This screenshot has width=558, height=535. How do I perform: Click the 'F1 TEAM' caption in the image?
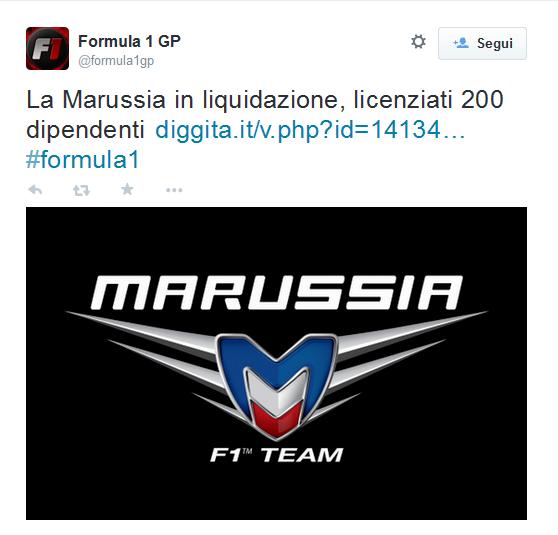click(277, 455)
